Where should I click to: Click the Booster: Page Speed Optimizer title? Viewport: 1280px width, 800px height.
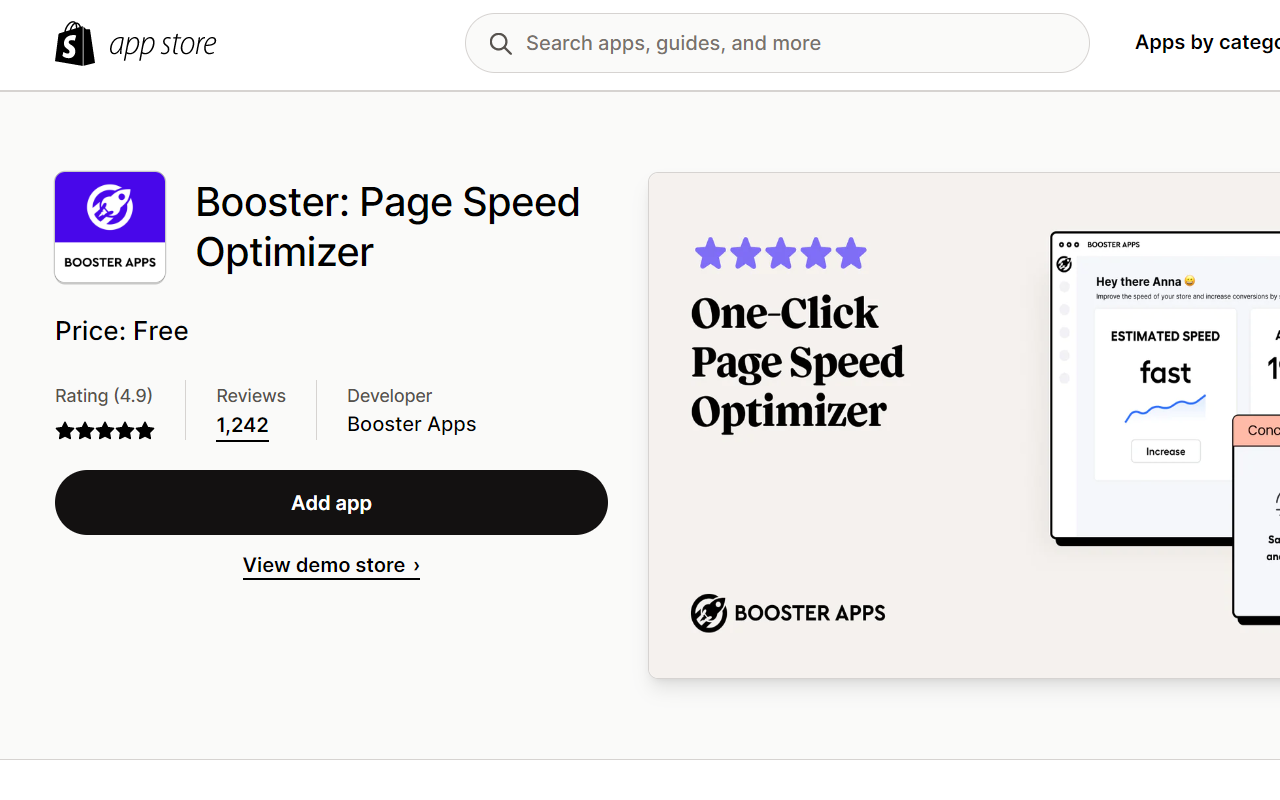388,227
